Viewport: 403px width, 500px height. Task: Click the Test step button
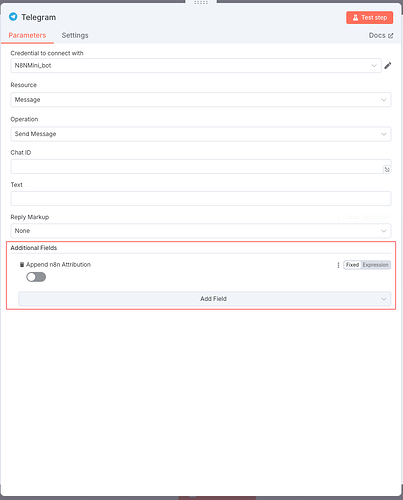tap(370, 18)
